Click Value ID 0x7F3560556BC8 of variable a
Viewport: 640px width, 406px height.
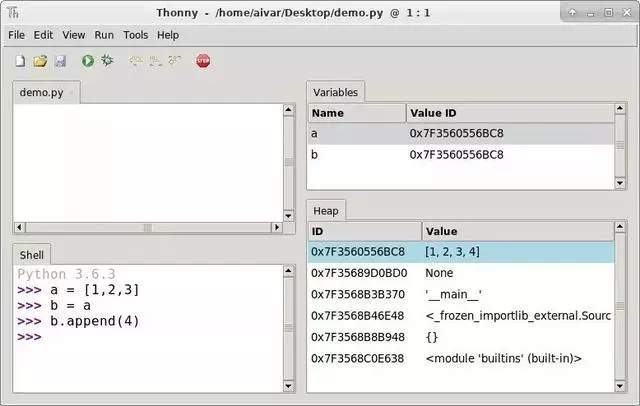[x=456, y=133]
